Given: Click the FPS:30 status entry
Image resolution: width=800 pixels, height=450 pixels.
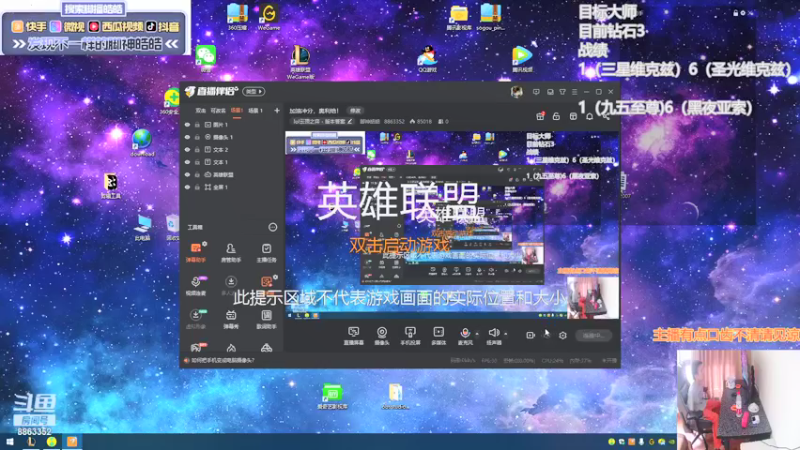Looking at the screenshot, I should point(489,360).
